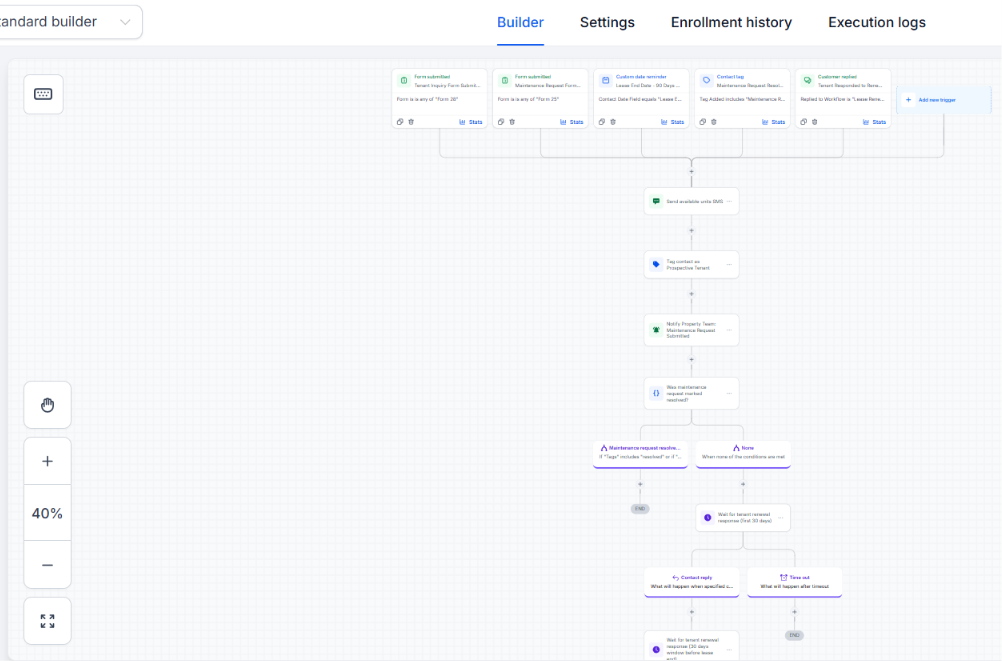Viewport: 1002px width, 661px height.
Task: Copy the Customer replied trigger
Action: point(804,121)
